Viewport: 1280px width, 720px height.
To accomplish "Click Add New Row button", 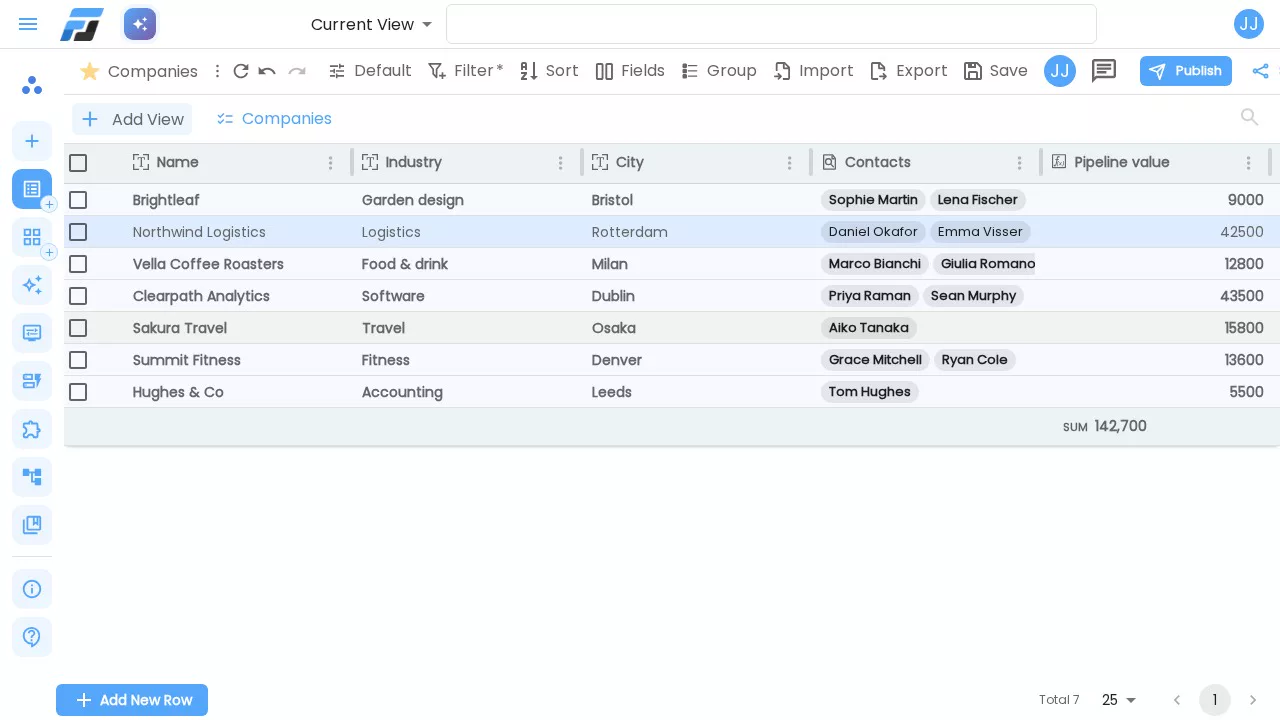I will (x=132, y=700).
